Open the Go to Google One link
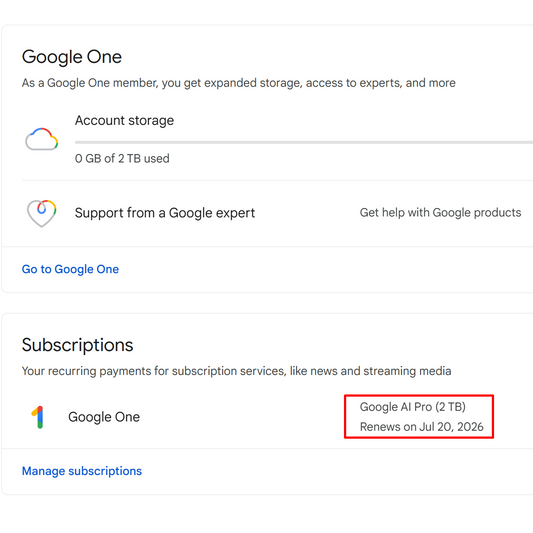The image size is (533, 533). pyautogui.click(x=70, y=269)
